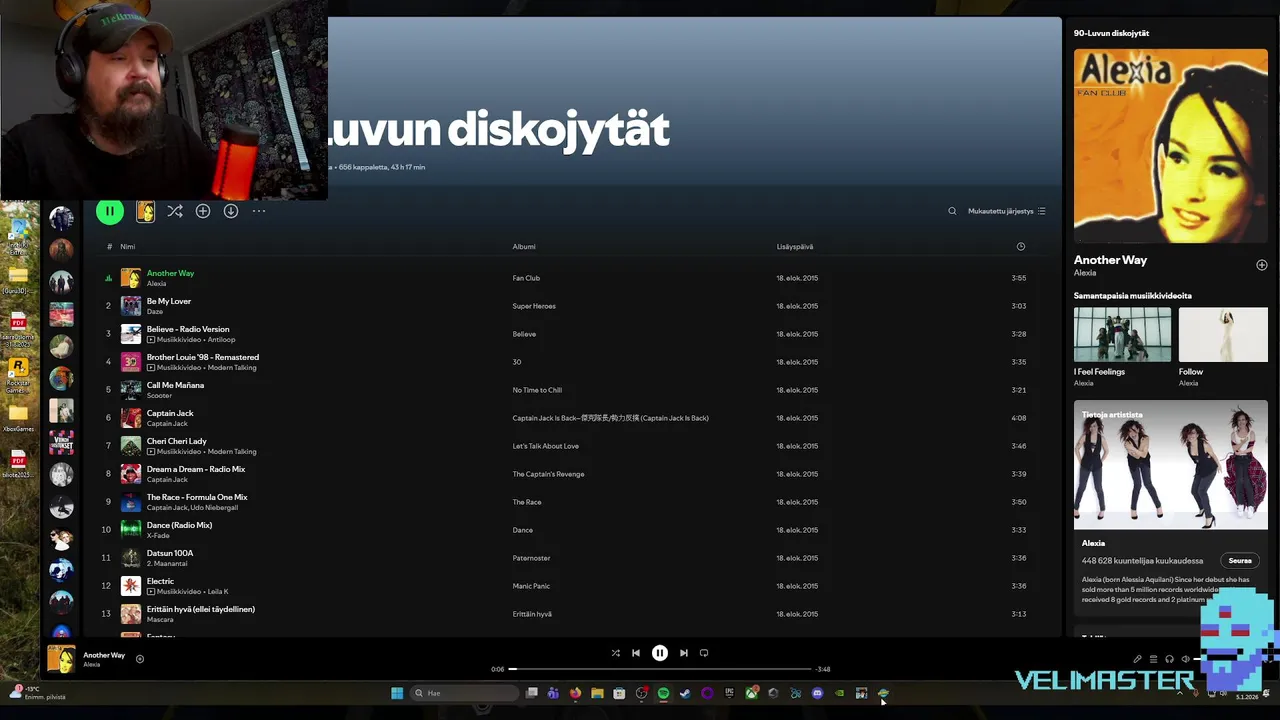
Task: Open Steam from the taskbar
Action: pos(685,693)
